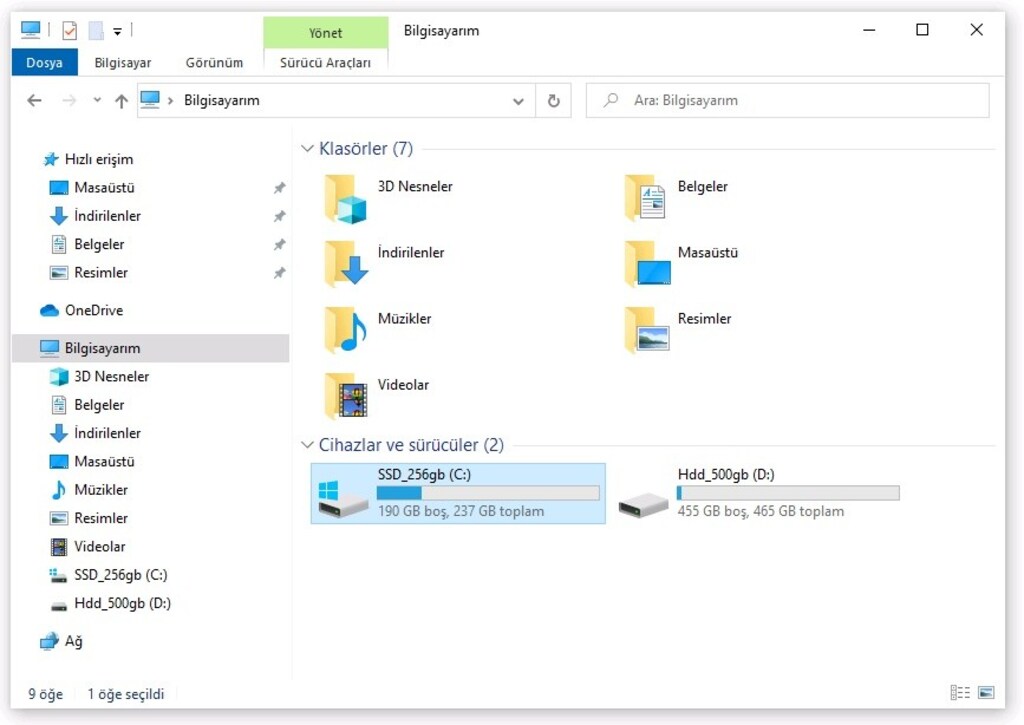The image size is (1024, 725).
Task: Open the Masaüstü folder in main pane
Action: click(x=647, y=264)
